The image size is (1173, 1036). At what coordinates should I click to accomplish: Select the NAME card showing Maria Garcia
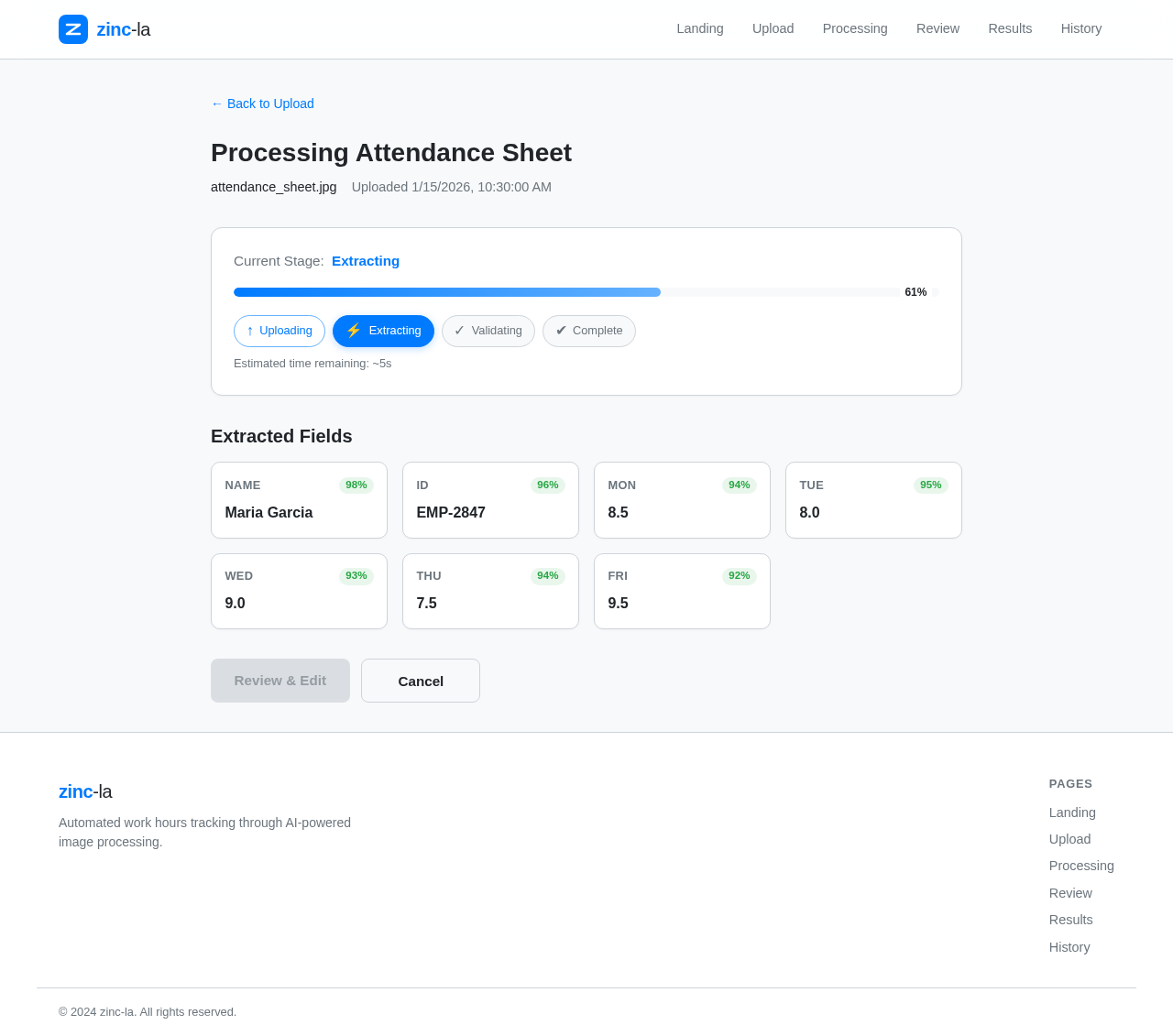click(299, 500)
